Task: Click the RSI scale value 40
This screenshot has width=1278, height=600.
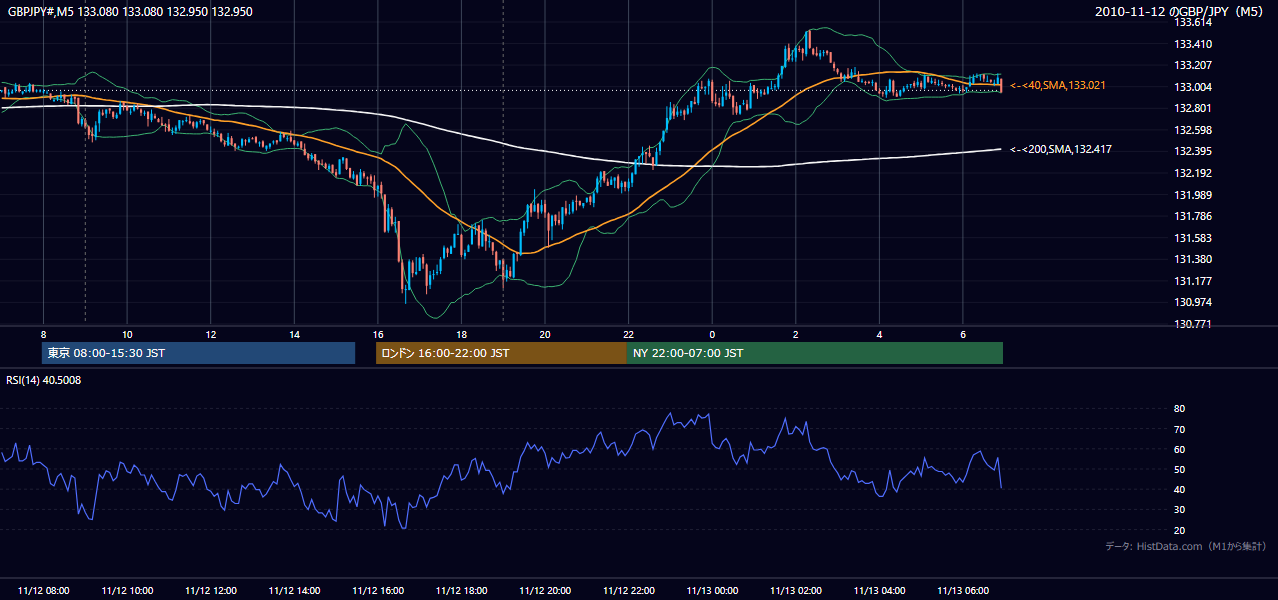Action: 1179,489
